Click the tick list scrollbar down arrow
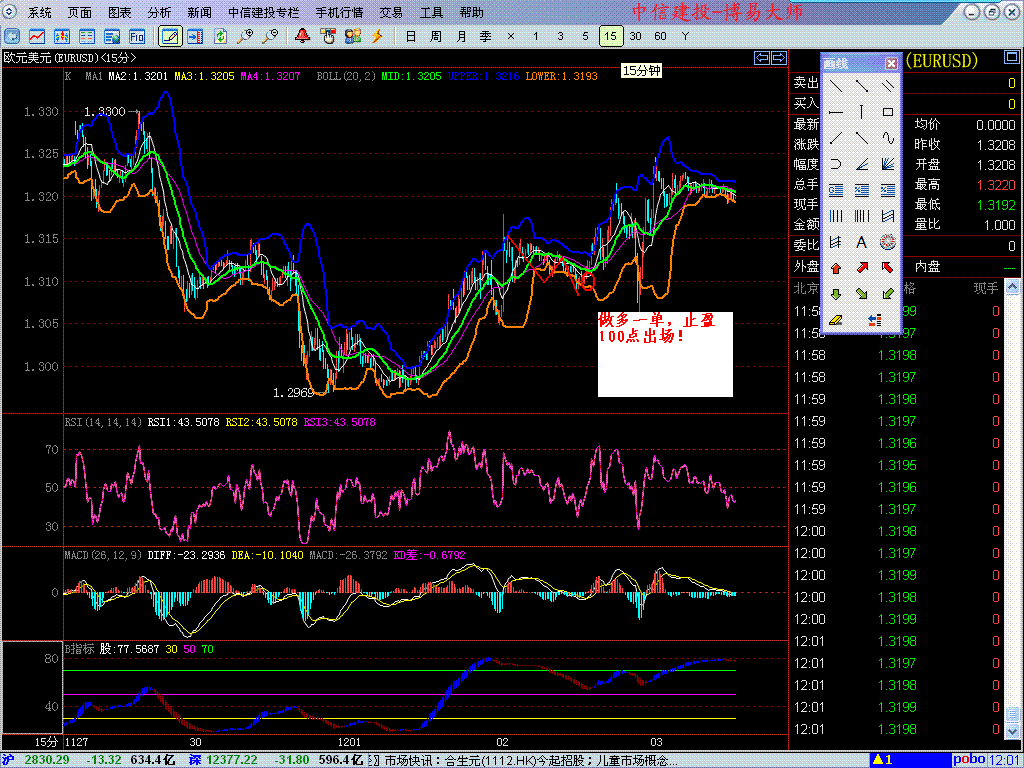Image resolution: width=1024 pixels, height=768 pixels. pos(1012,732)
